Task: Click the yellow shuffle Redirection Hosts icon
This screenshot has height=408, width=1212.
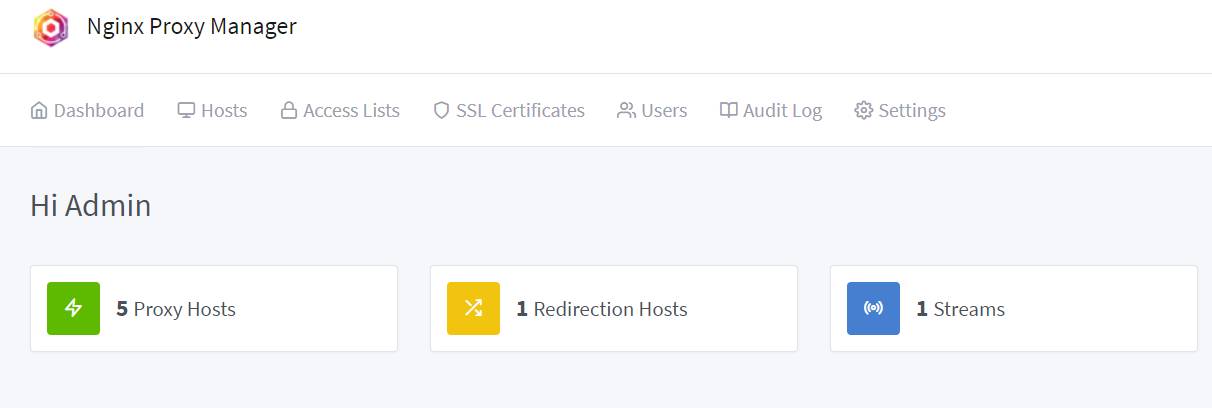Action: point(473,309)
